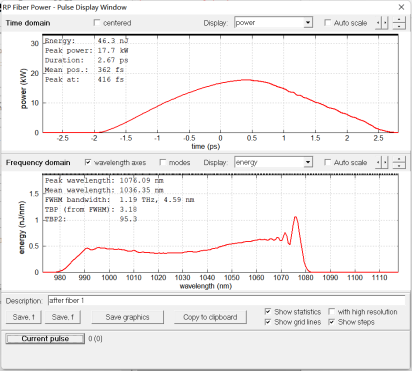Click 'Peak wavelength: 1076.09 nm' text

pyautogui.click(x=104, y=180)
